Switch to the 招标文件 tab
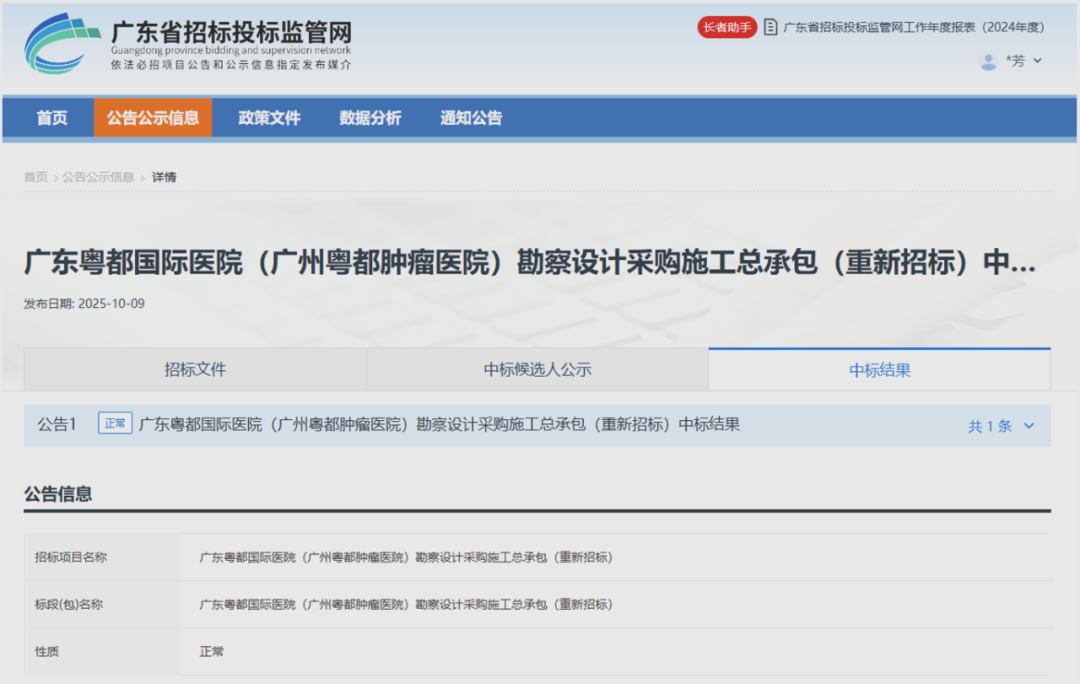The width and height of the screenshot is (1080, 684). [x=194, y=368]
